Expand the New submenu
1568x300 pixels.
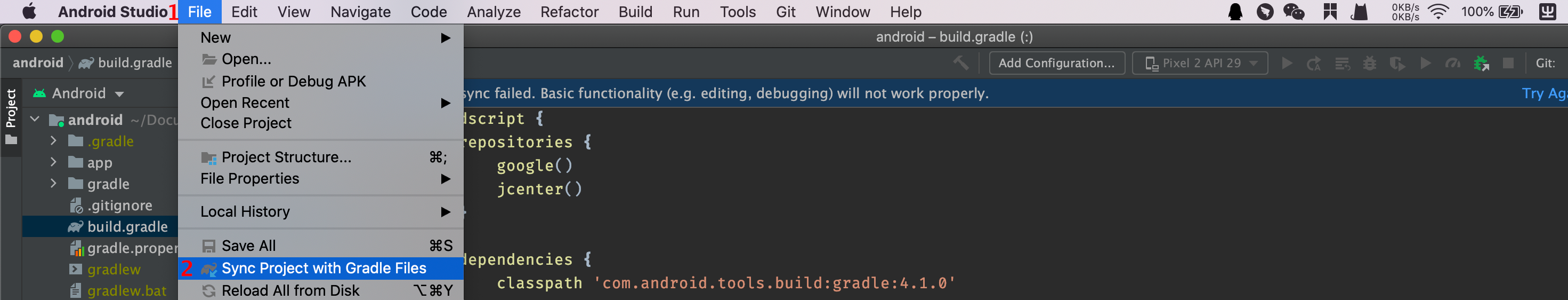[x=321, y=38]
